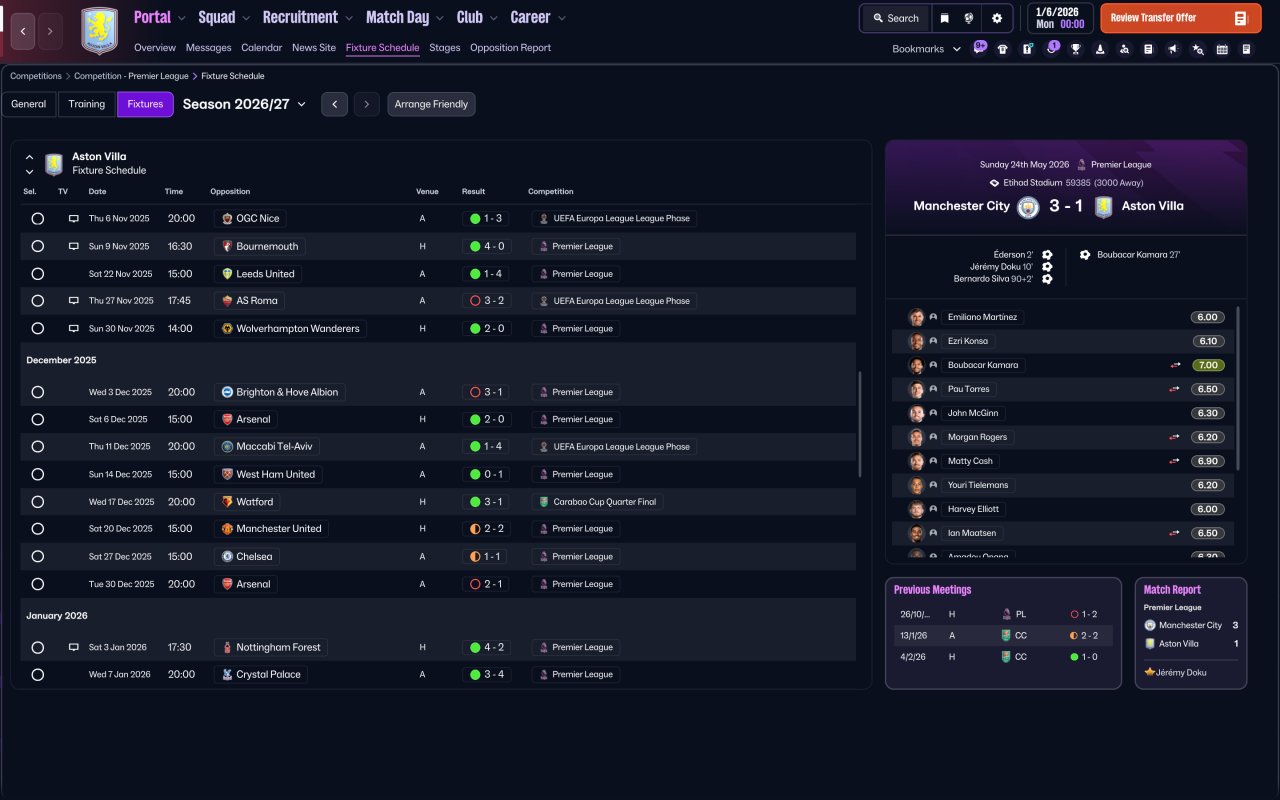
Task: Click Boubacar Kamara's 7.00 rating badge
Action: (x=1207, y=365)
